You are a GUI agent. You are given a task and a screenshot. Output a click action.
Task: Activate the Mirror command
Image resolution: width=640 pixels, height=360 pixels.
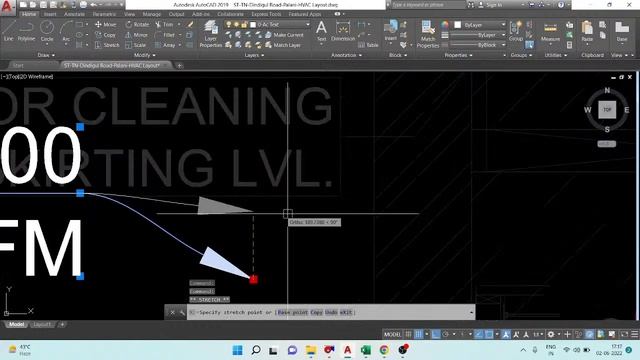coord(136,35)
